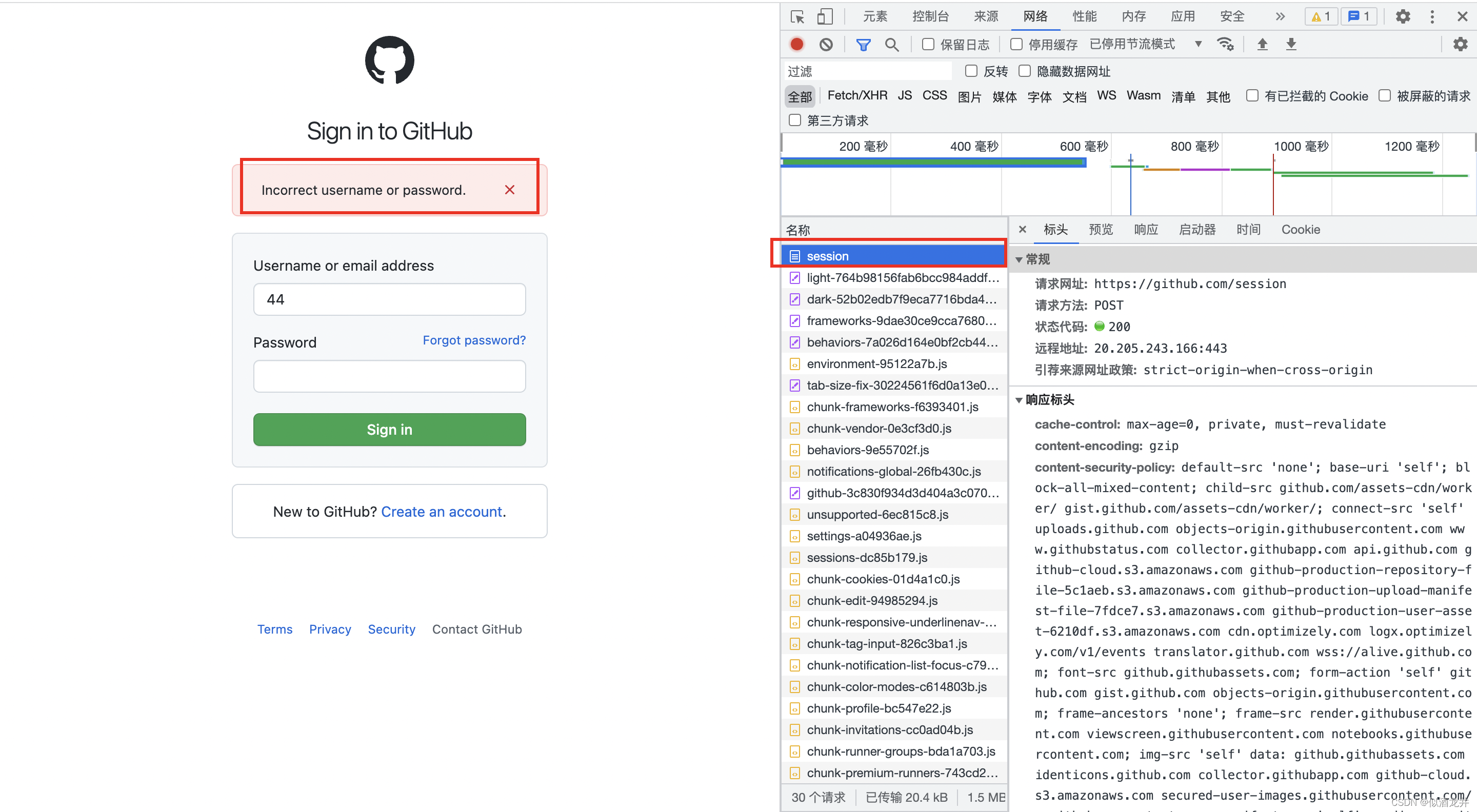Switch to the Security (安全) tab
1477x812 pixels.
click(1232, 16)
